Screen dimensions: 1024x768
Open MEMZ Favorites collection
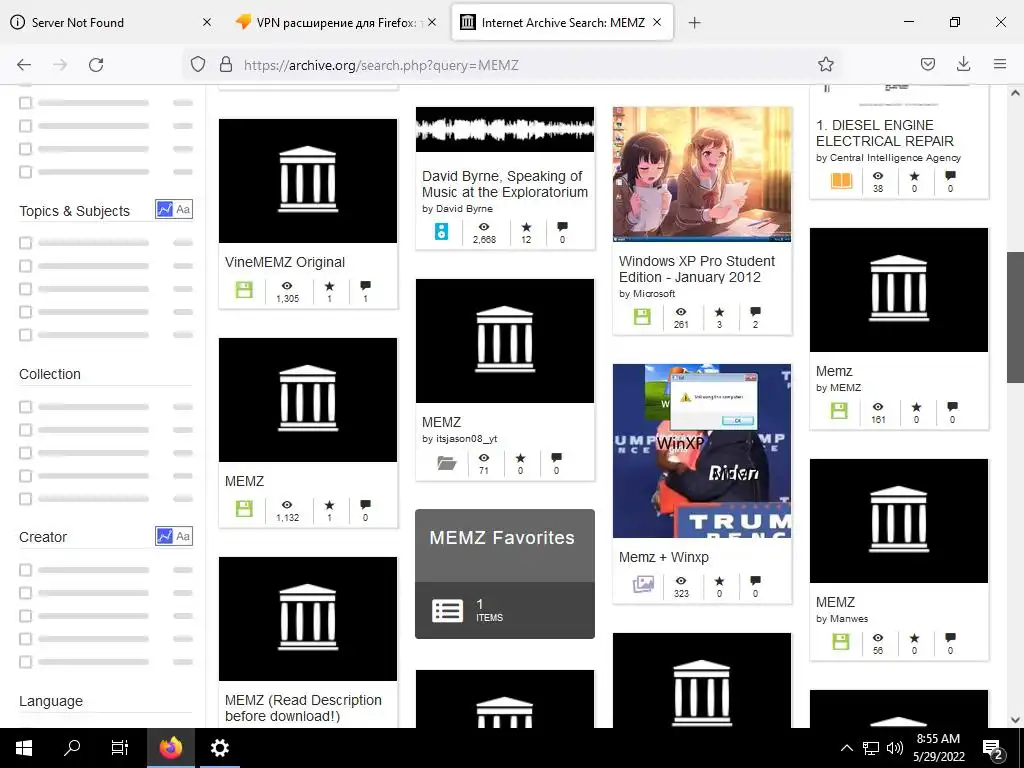click(505, 573)
